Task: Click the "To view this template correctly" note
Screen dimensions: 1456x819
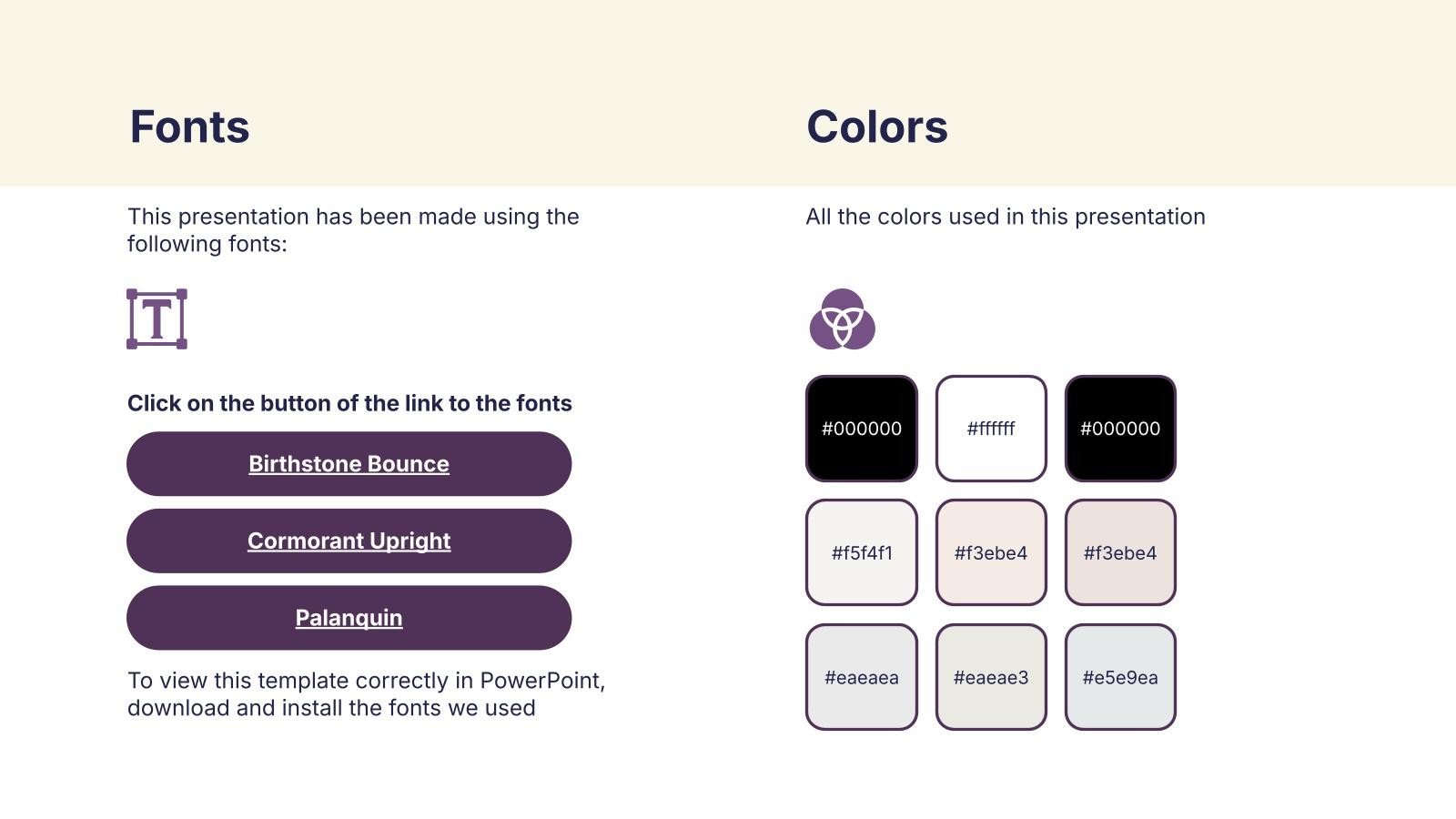Action: 366,694
